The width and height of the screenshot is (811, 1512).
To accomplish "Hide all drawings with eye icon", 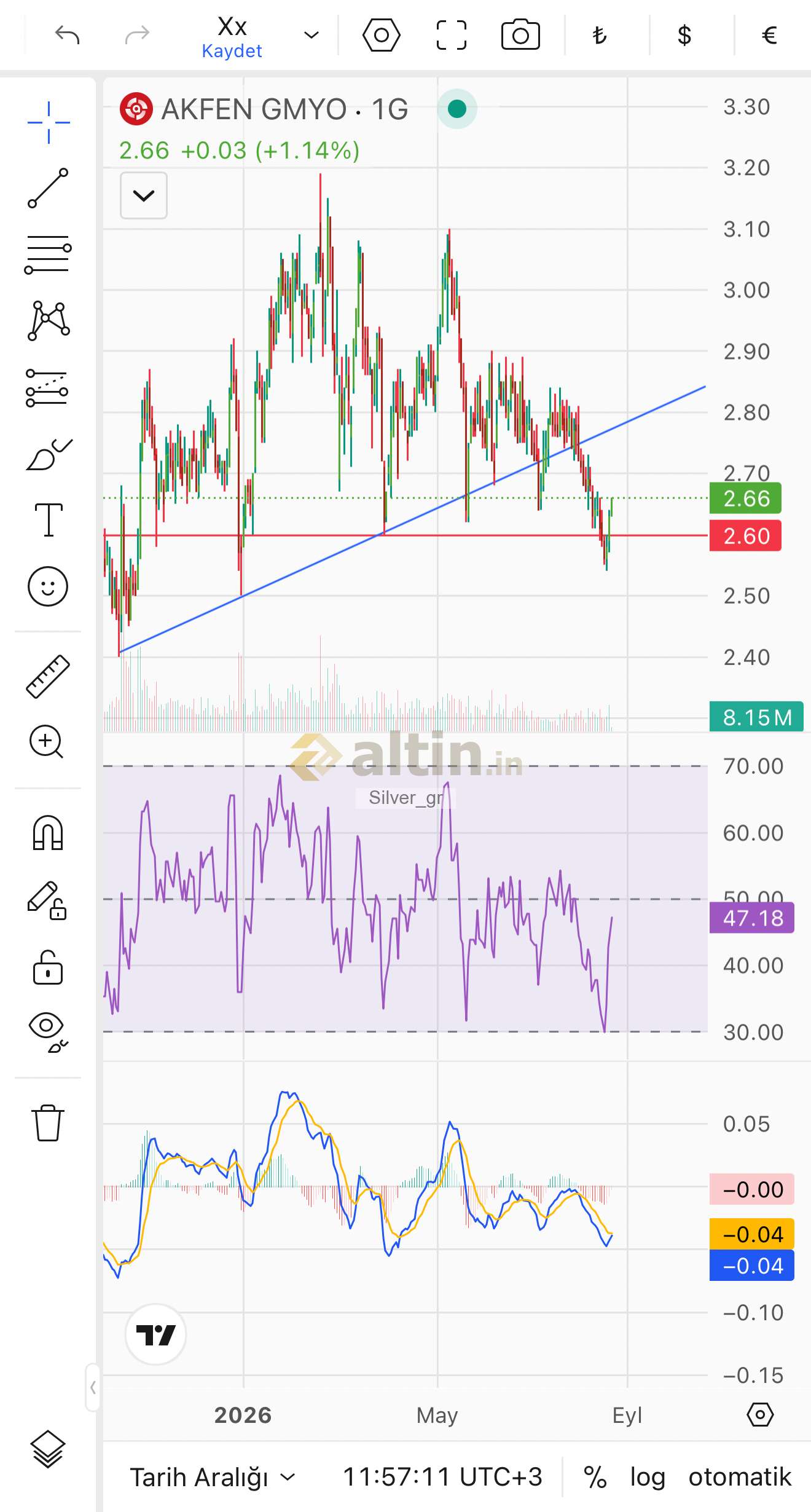I will point(48,1033).
